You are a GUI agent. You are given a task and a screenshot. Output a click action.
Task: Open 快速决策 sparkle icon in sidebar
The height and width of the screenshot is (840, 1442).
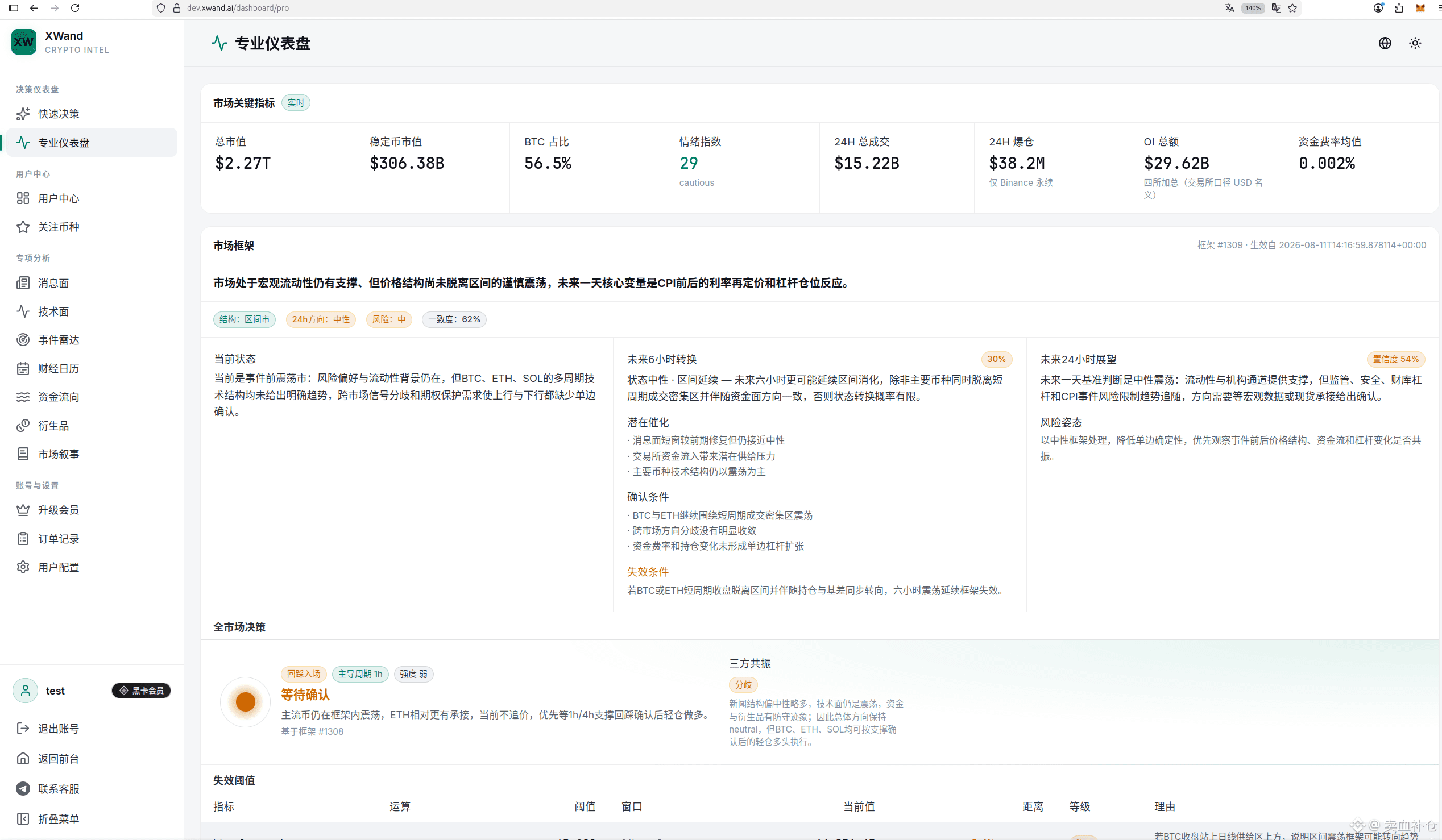click(x=23, y=114)
